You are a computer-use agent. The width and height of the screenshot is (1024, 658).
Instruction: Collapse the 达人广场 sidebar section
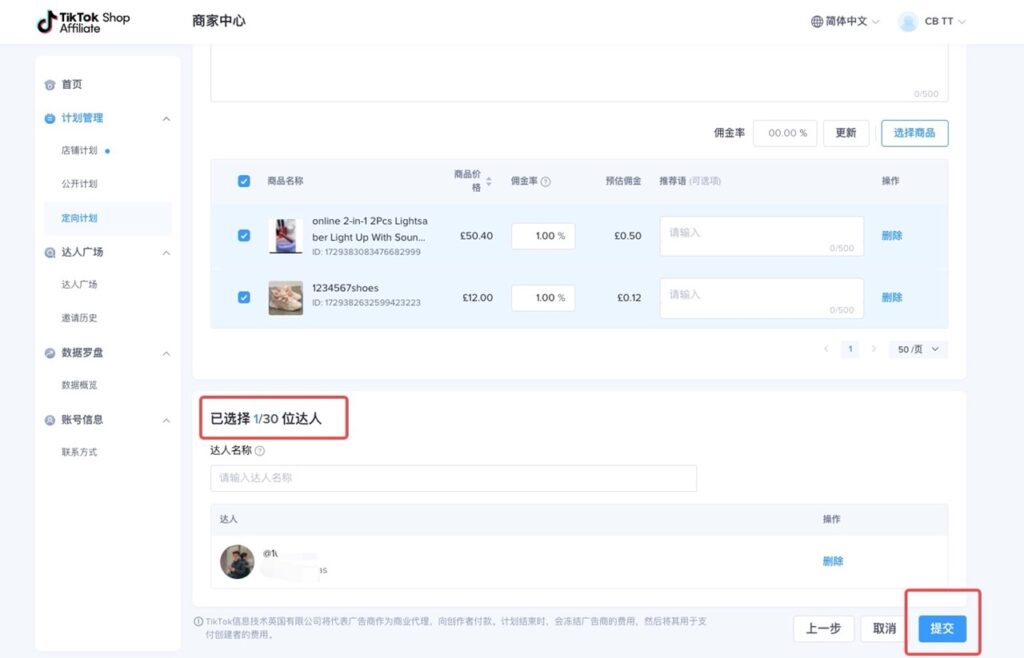tap(167, 253)
